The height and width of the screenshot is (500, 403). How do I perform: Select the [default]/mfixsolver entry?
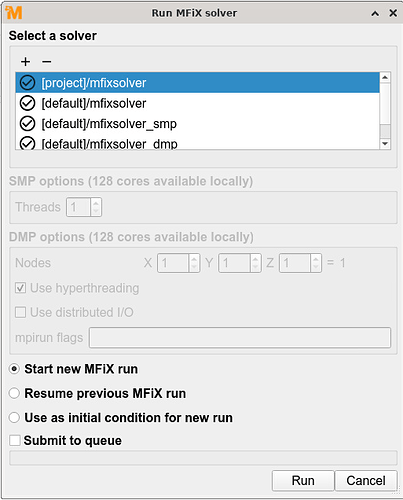(197, 103)
